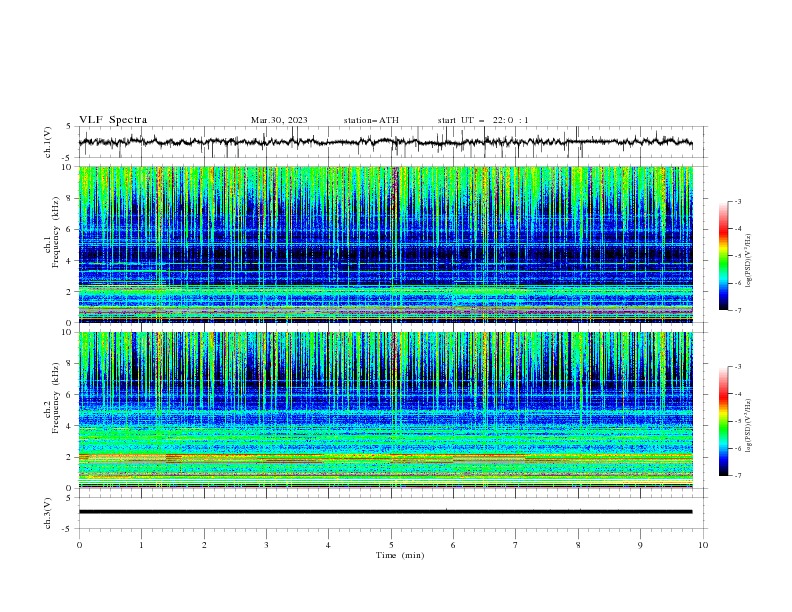This screenshot has width=792, height=612.
Task: Click time axis tick label "1"
Action: coord(141,545)
